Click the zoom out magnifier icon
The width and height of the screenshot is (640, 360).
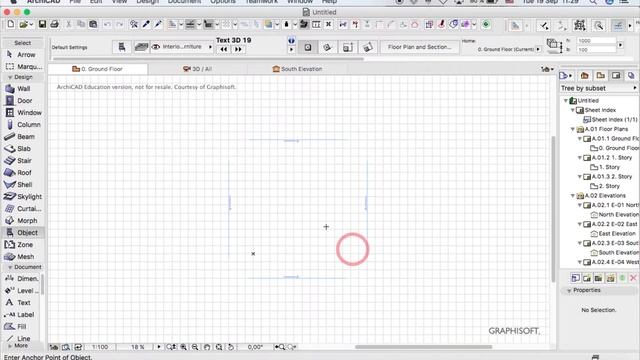[195, 347]
